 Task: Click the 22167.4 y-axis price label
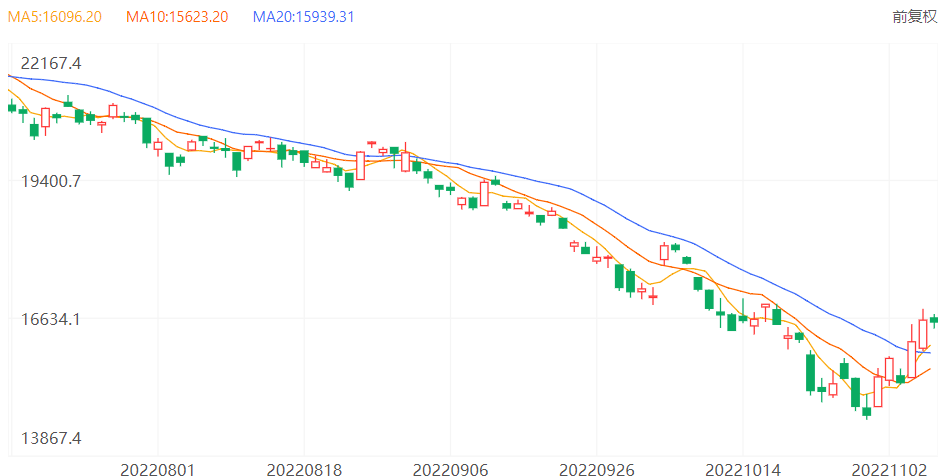coord(51,63)
